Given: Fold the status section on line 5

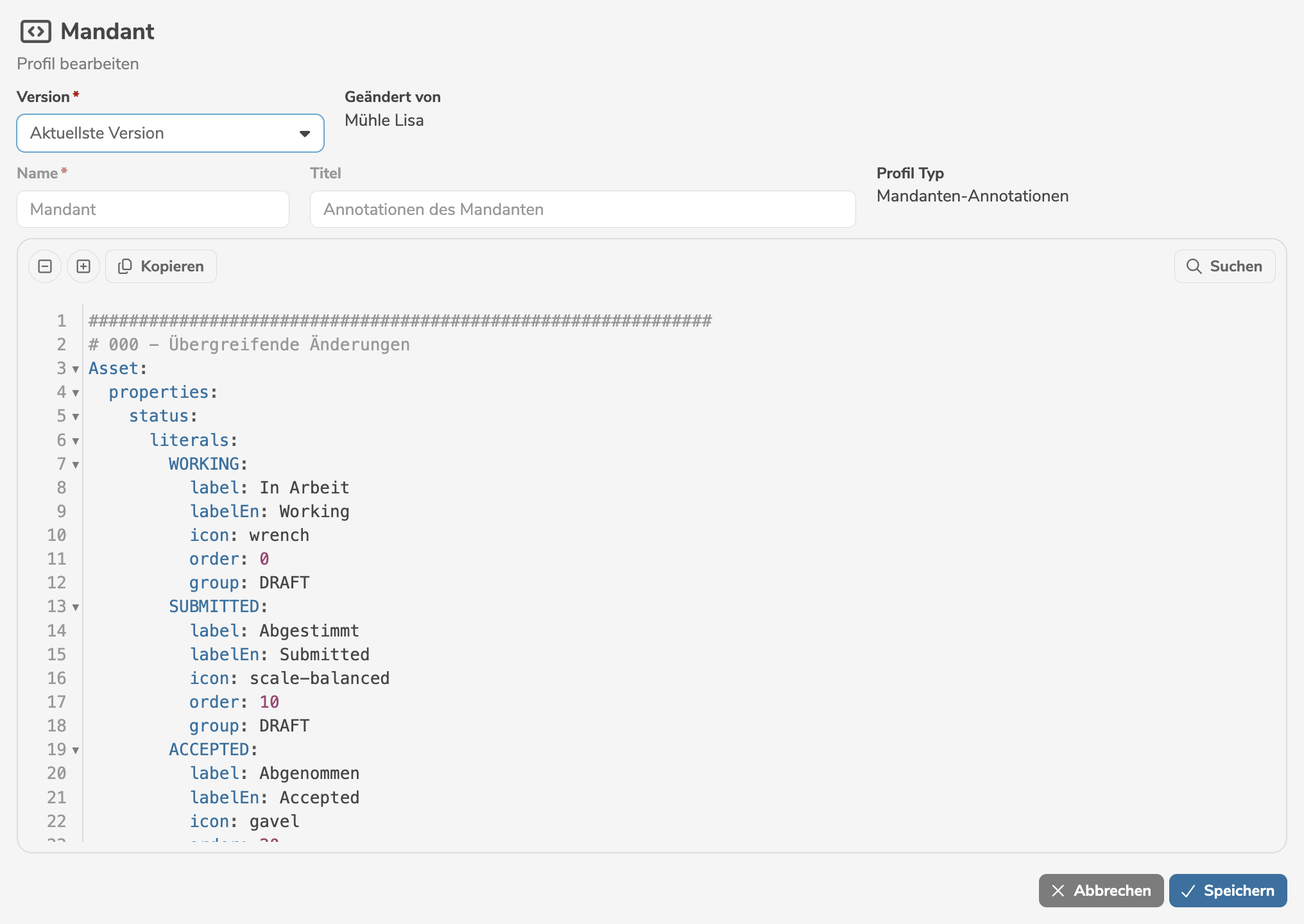Looking at the screenshot, I should coord(76,416).
